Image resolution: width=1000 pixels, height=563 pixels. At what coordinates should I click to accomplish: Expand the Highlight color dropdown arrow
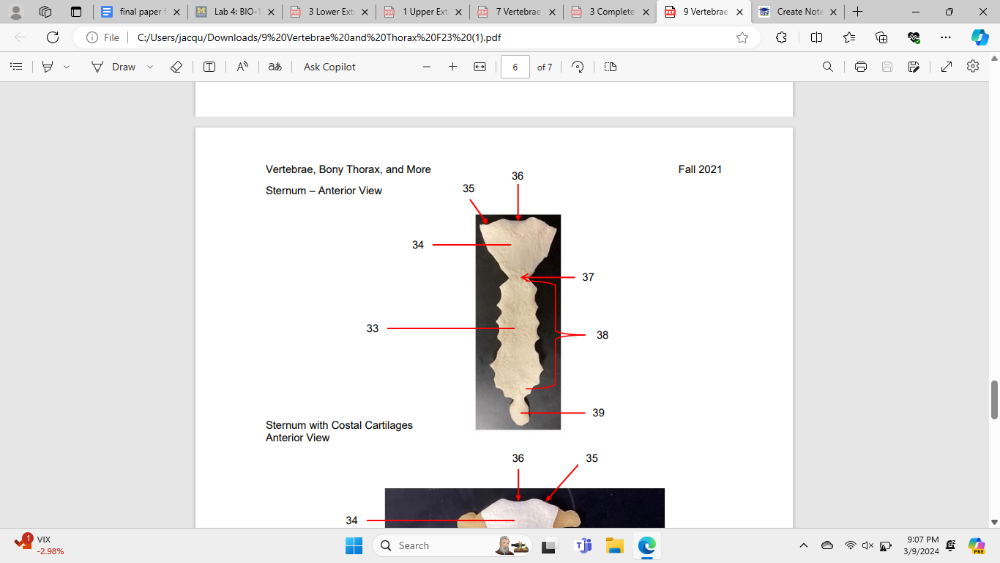point(67,67)
